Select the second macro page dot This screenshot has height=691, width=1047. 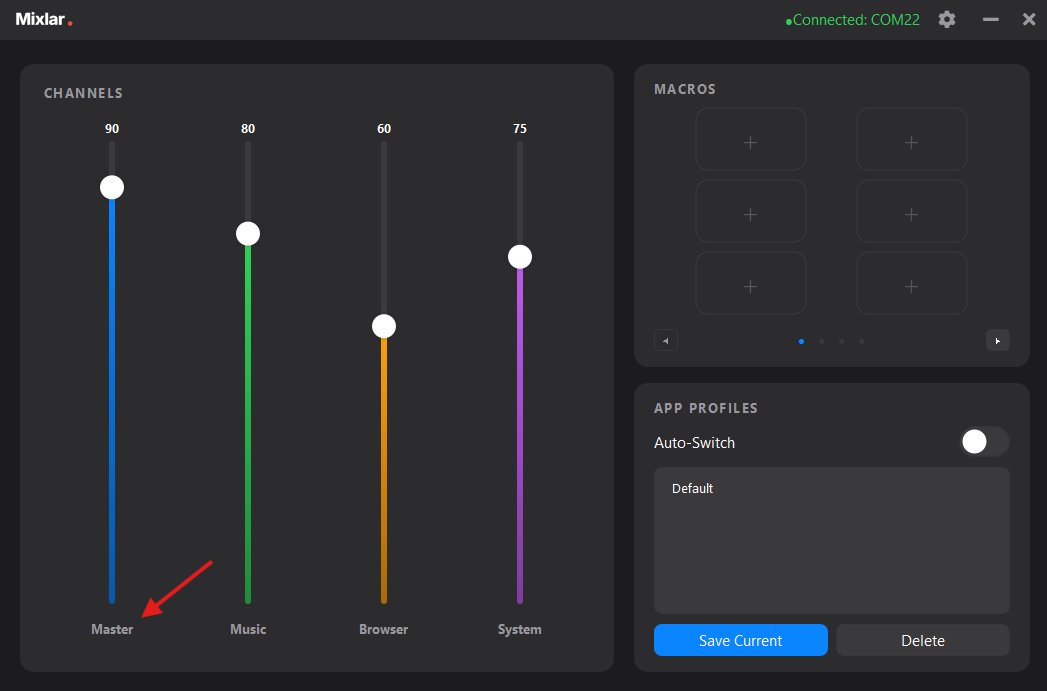[821, 341]
